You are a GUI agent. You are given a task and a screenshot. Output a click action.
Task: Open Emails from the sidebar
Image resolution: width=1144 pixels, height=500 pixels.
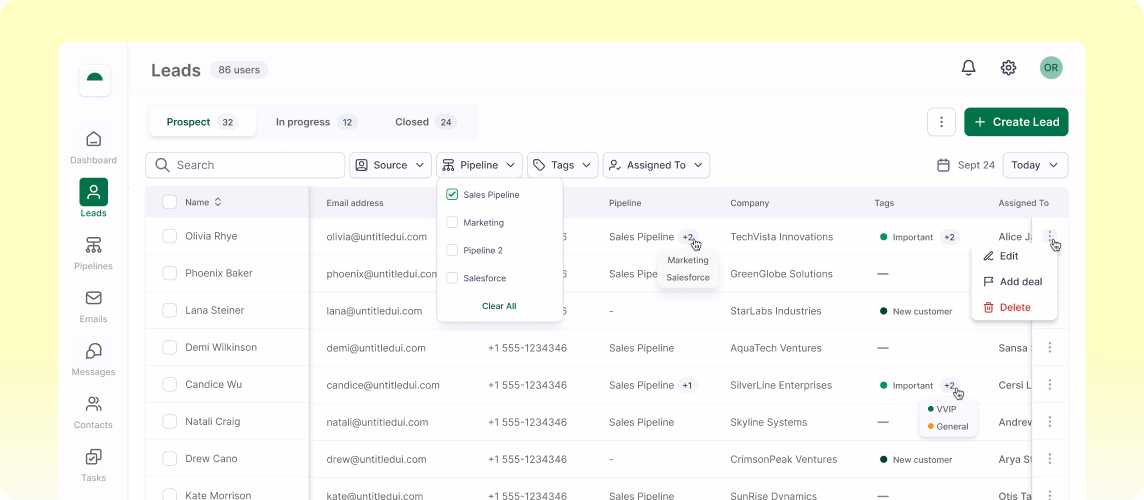pos(93,298)
